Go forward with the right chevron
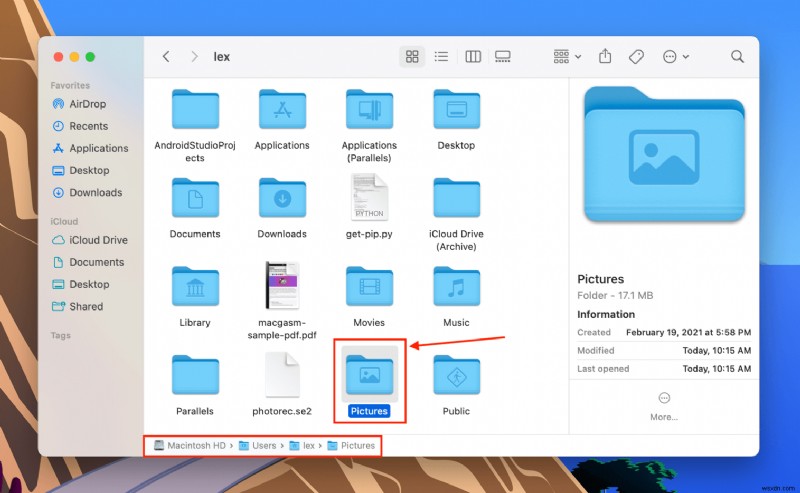The height and width of the screenshot is (493, 800). 193,57
